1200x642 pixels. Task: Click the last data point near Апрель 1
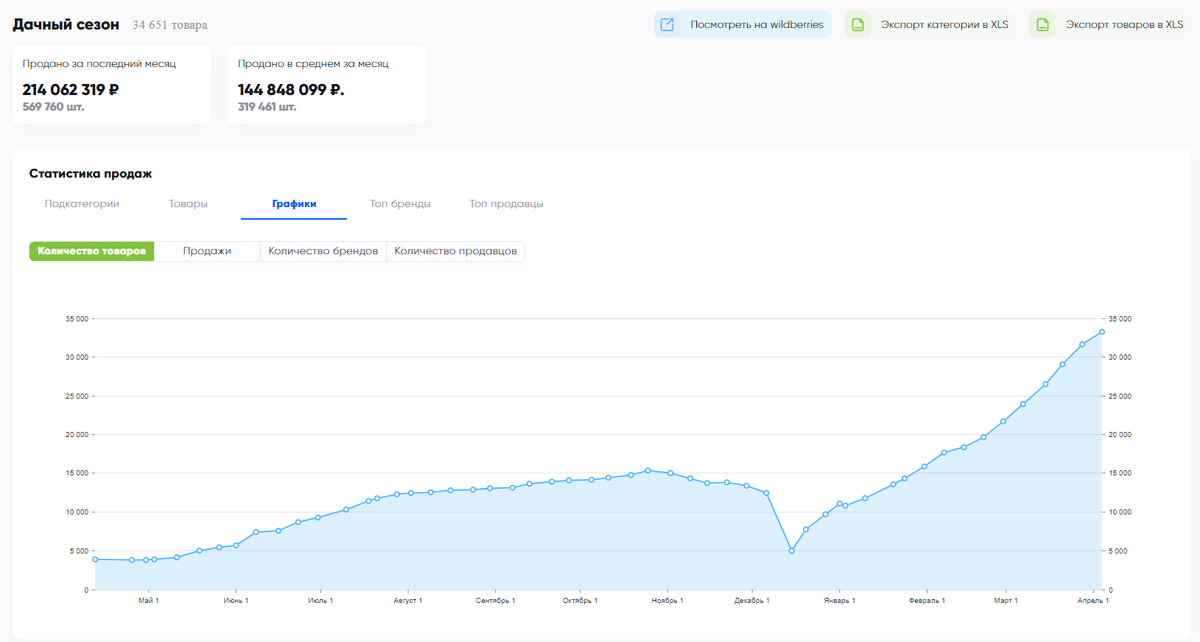(x=1102, y=332)
